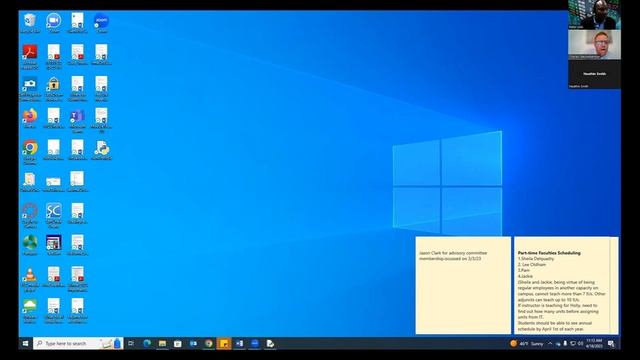Open the notifications action center icon
The image size is (640, 360).
click(x=611, y=344)
